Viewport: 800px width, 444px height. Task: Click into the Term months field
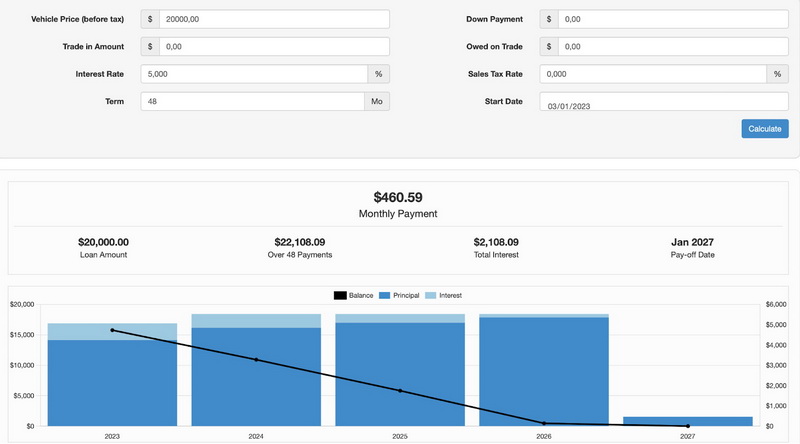click(x=253, y=101)
